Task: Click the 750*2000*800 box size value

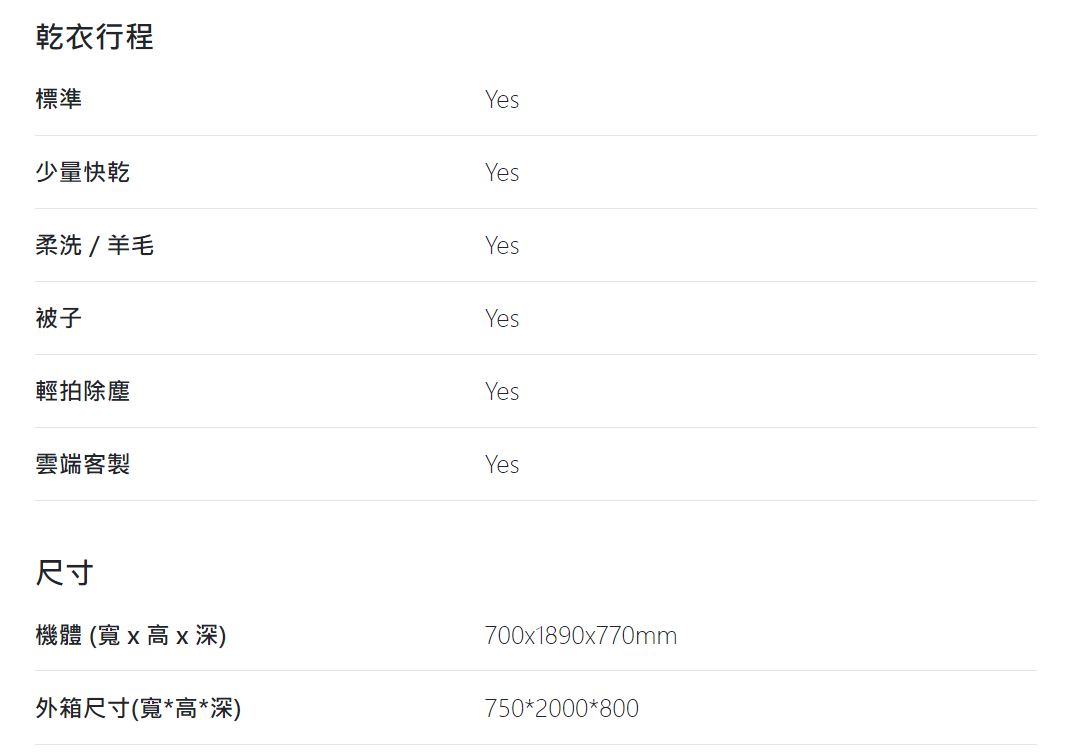Action: (561, 709)
